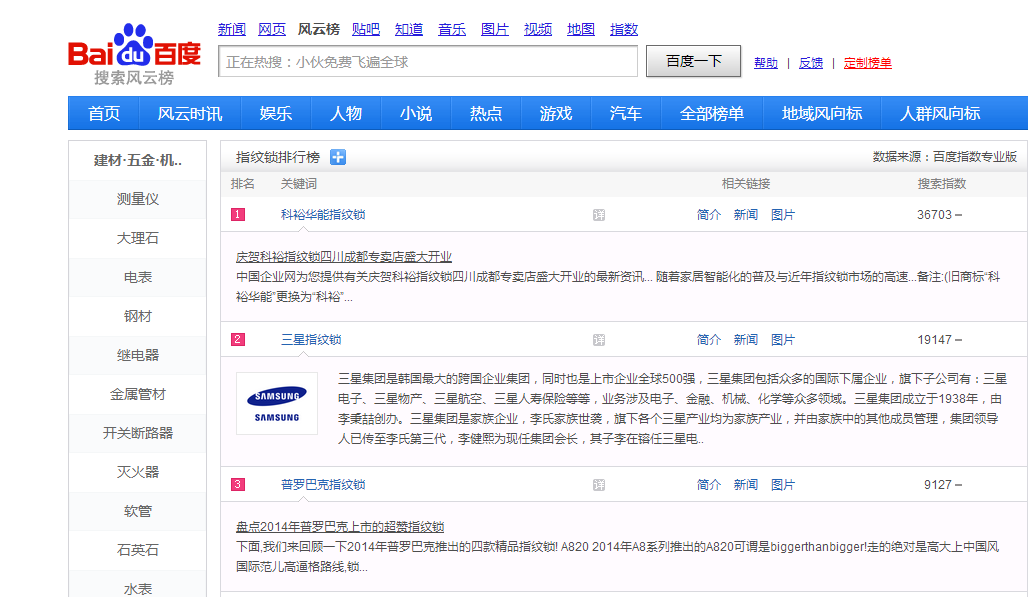Click the red 定制榜单 link
Image resolution: width=1028 pixels, height=597 pixels.
coord(867,63)
